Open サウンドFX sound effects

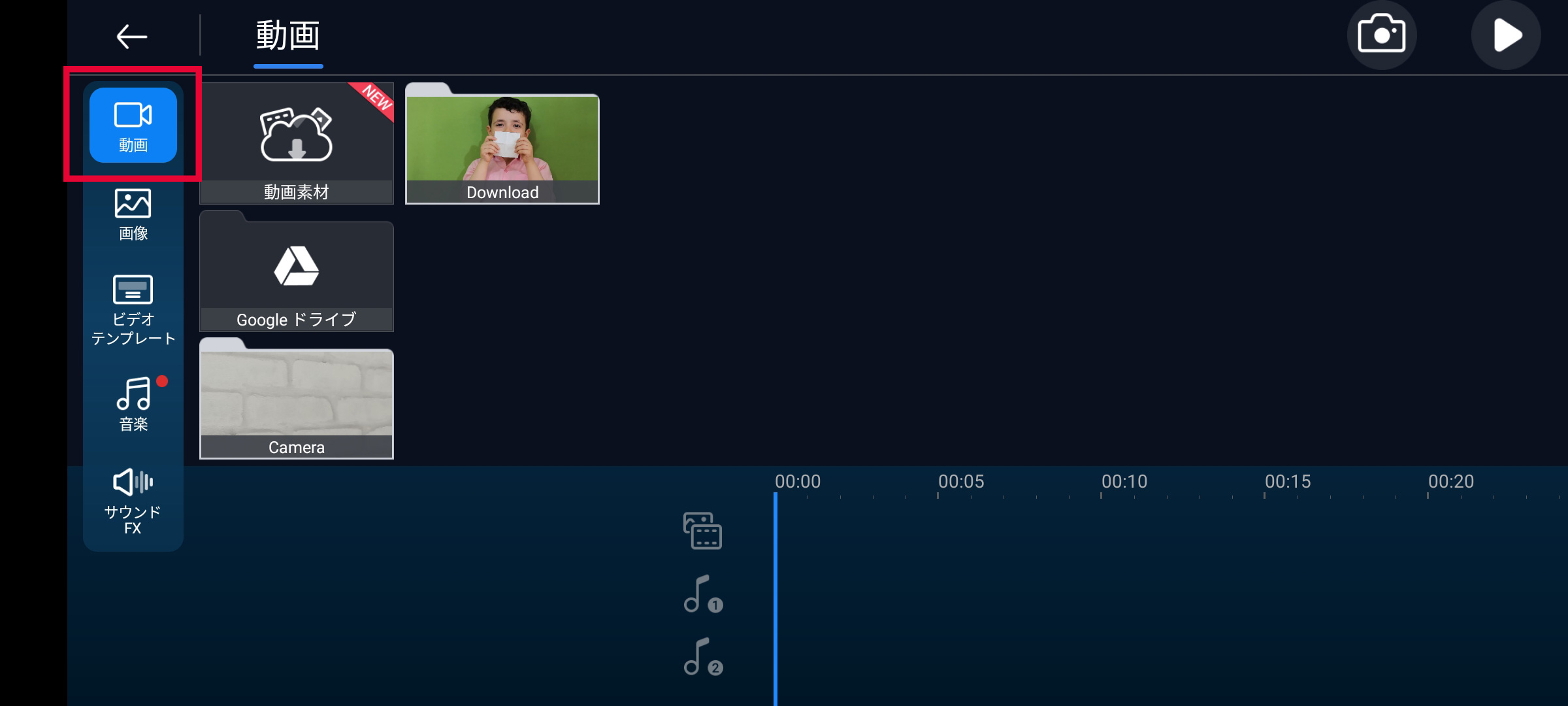click(x=133, y=501)
